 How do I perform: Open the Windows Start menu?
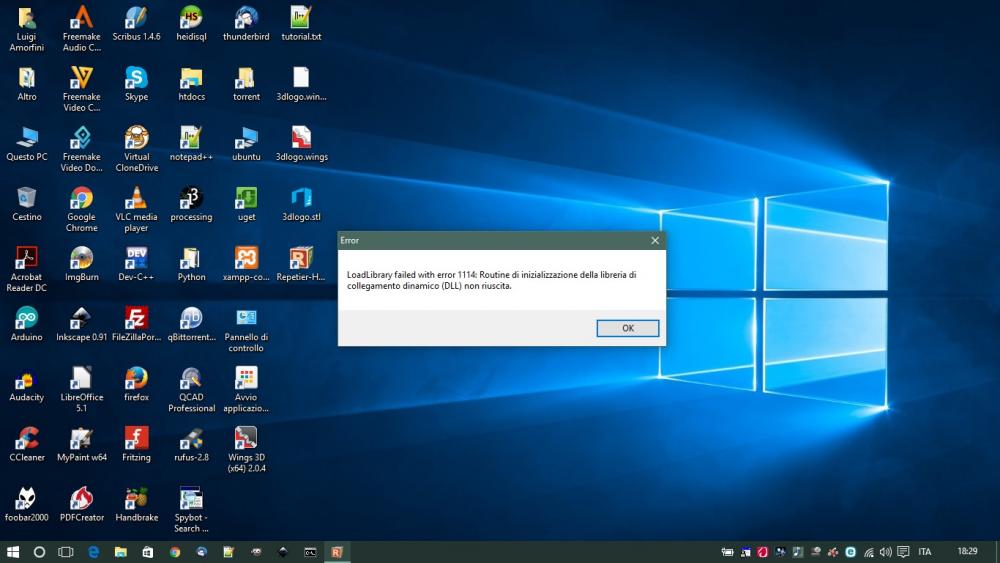coord(13,551)
